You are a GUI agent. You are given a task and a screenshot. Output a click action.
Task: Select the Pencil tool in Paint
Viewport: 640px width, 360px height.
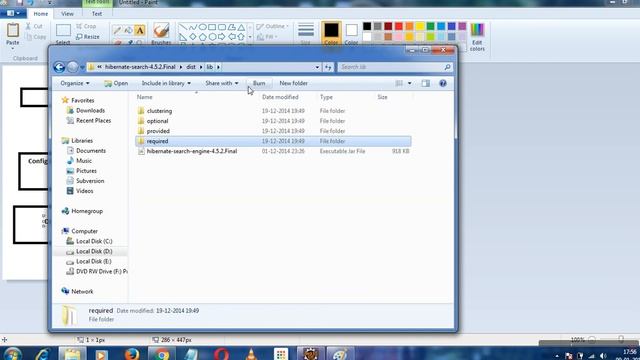tap(117, 30)
